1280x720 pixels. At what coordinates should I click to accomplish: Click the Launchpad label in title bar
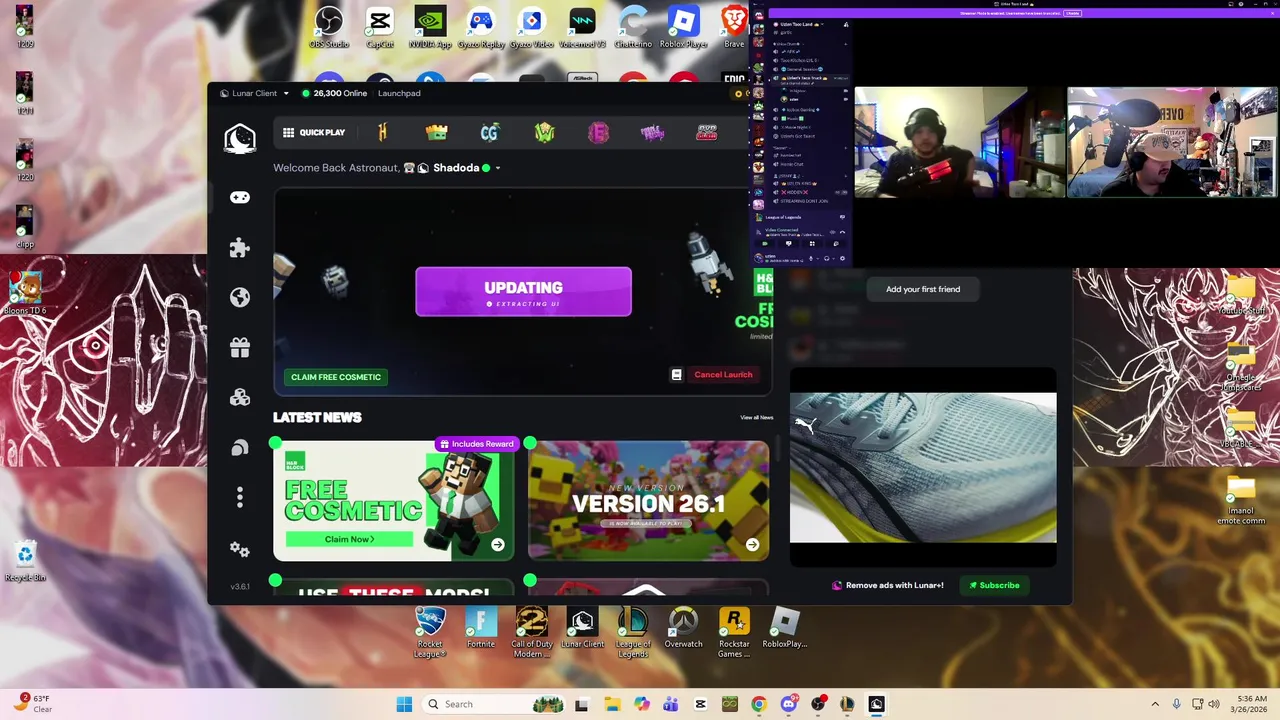click(399, 93)
